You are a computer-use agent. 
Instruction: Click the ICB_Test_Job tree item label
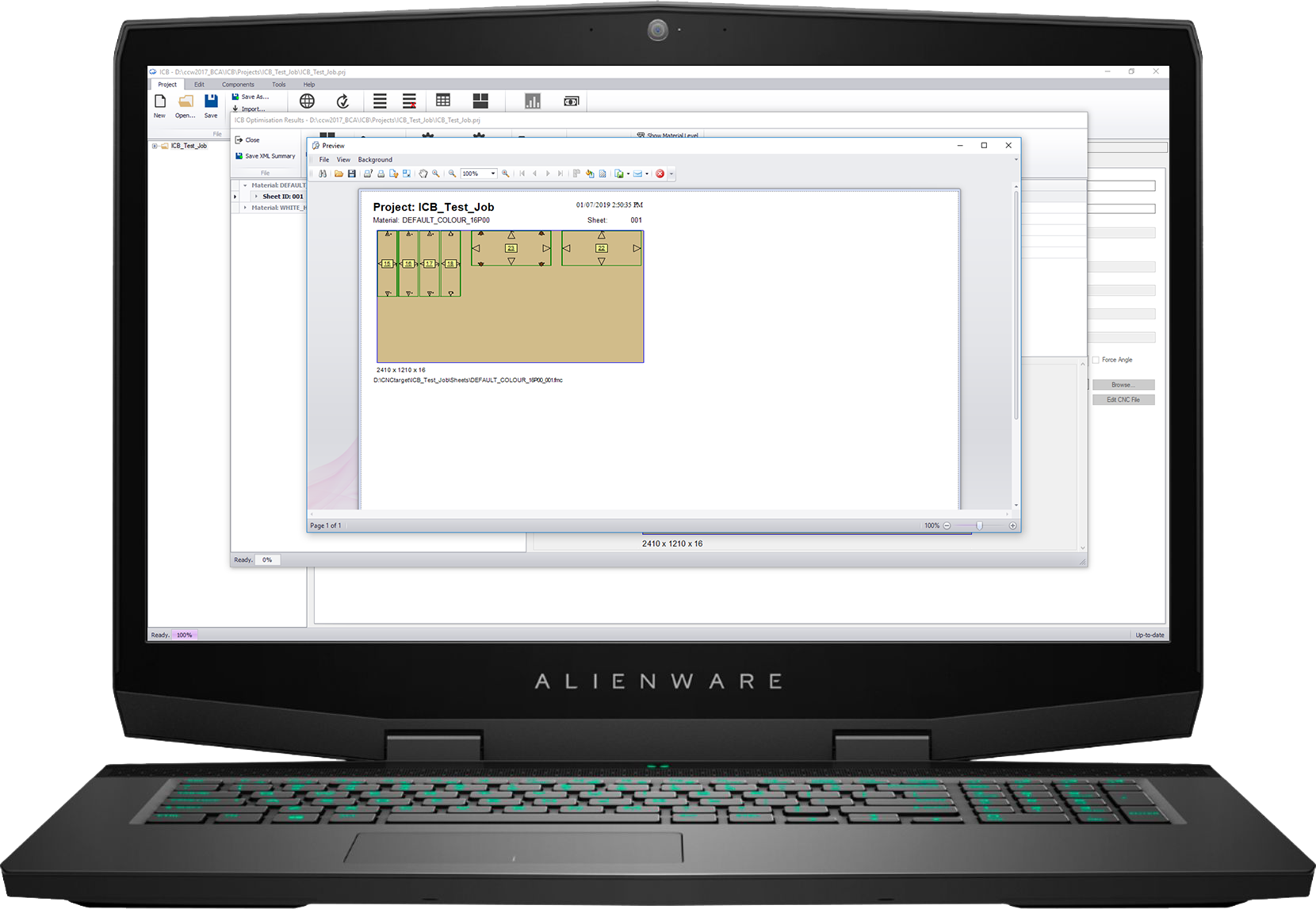point(189,146)
